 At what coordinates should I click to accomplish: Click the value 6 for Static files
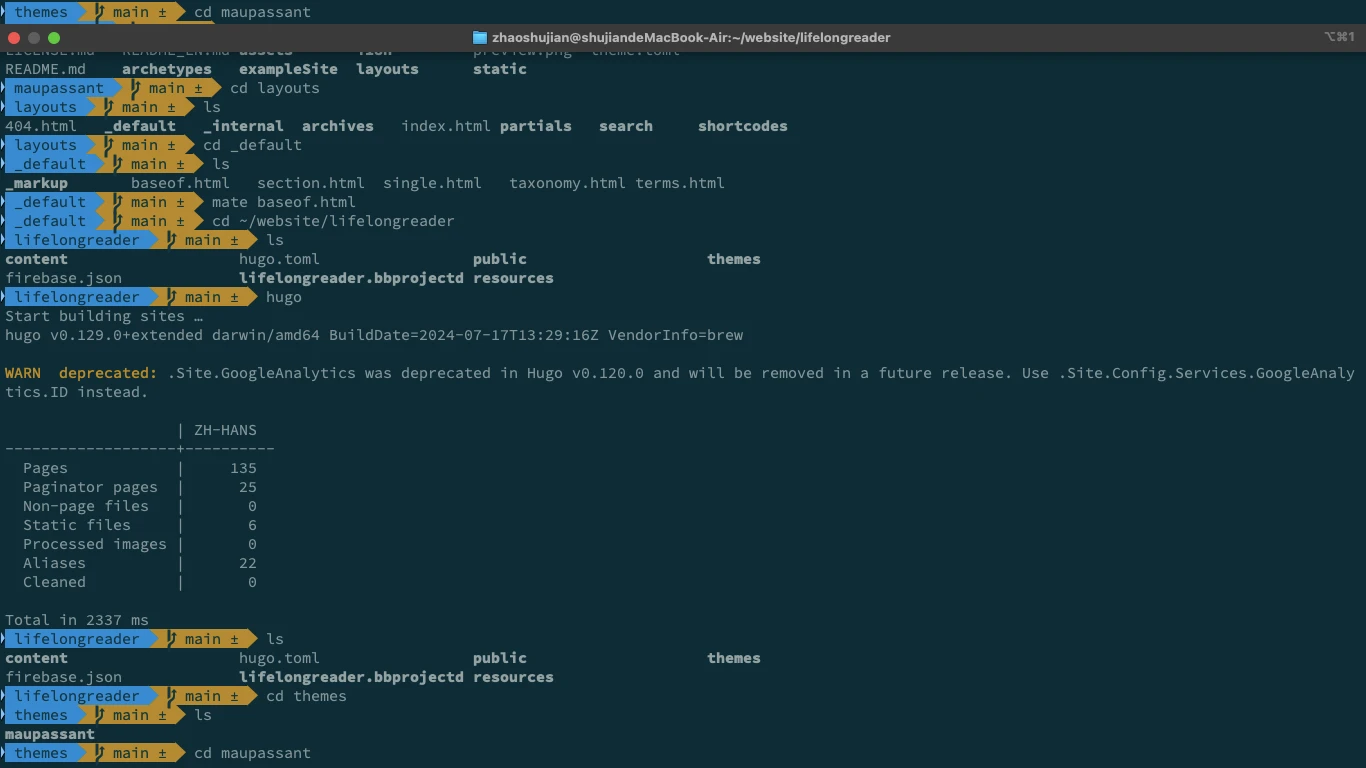pyautogui.click(x=252, y=525)
